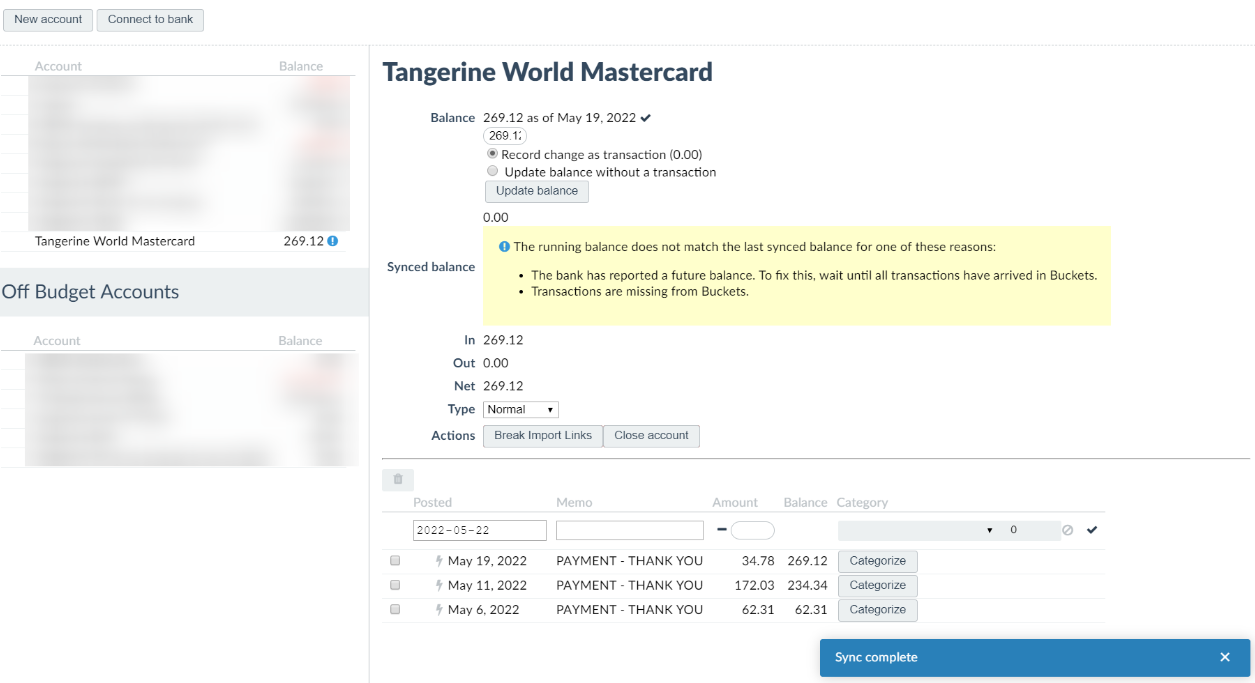Categorize the May 6, 2022 payment
This screenshot has width=1255, height=683.
click(x=877, y=609)
